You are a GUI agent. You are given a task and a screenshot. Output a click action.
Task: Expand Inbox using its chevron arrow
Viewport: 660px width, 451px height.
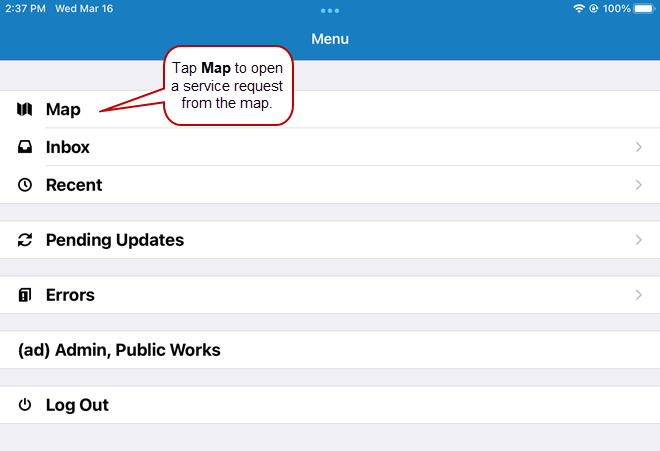(x=638, y=147)
